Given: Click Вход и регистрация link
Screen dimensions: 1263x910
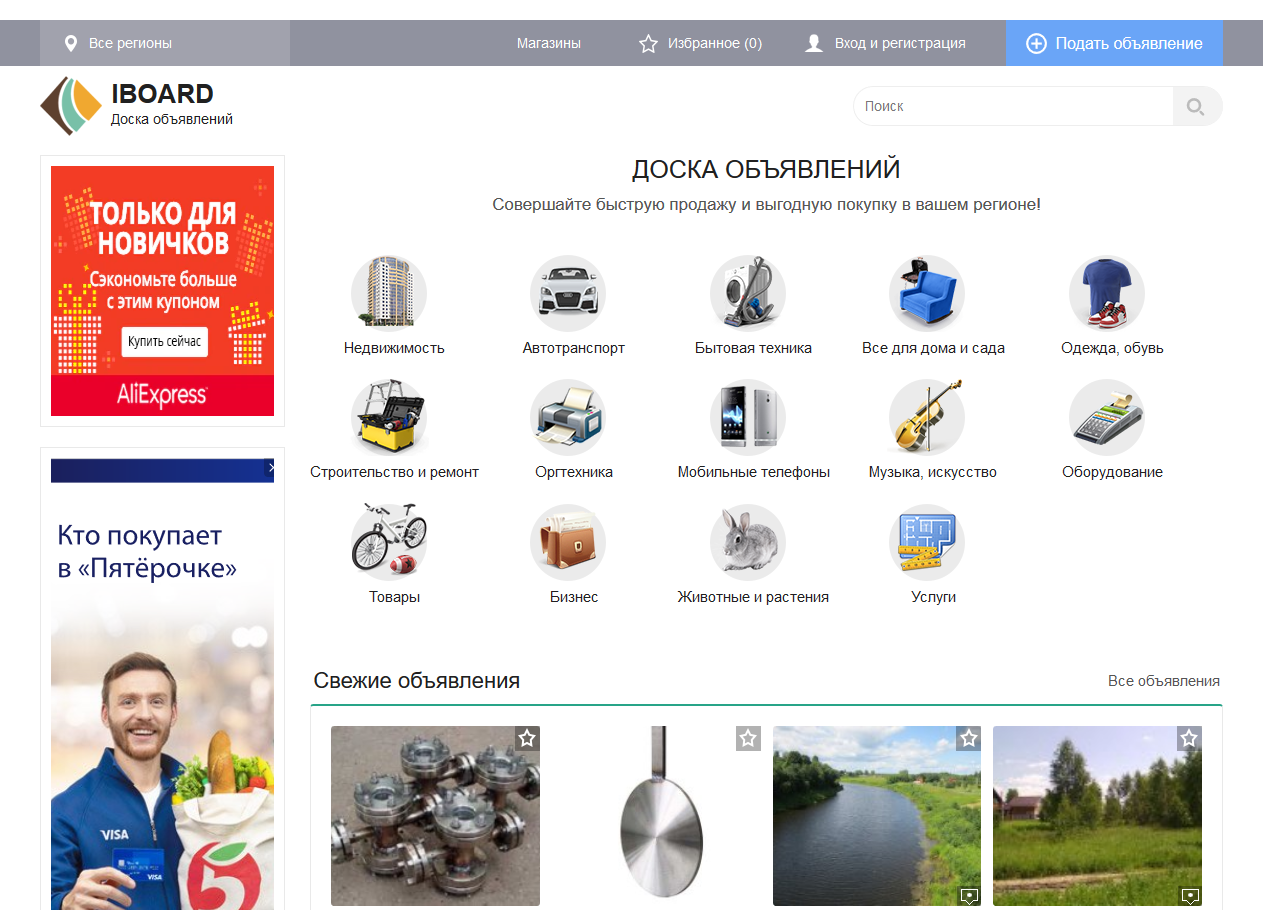Looking at the screenshot, I should coord(886,43).
